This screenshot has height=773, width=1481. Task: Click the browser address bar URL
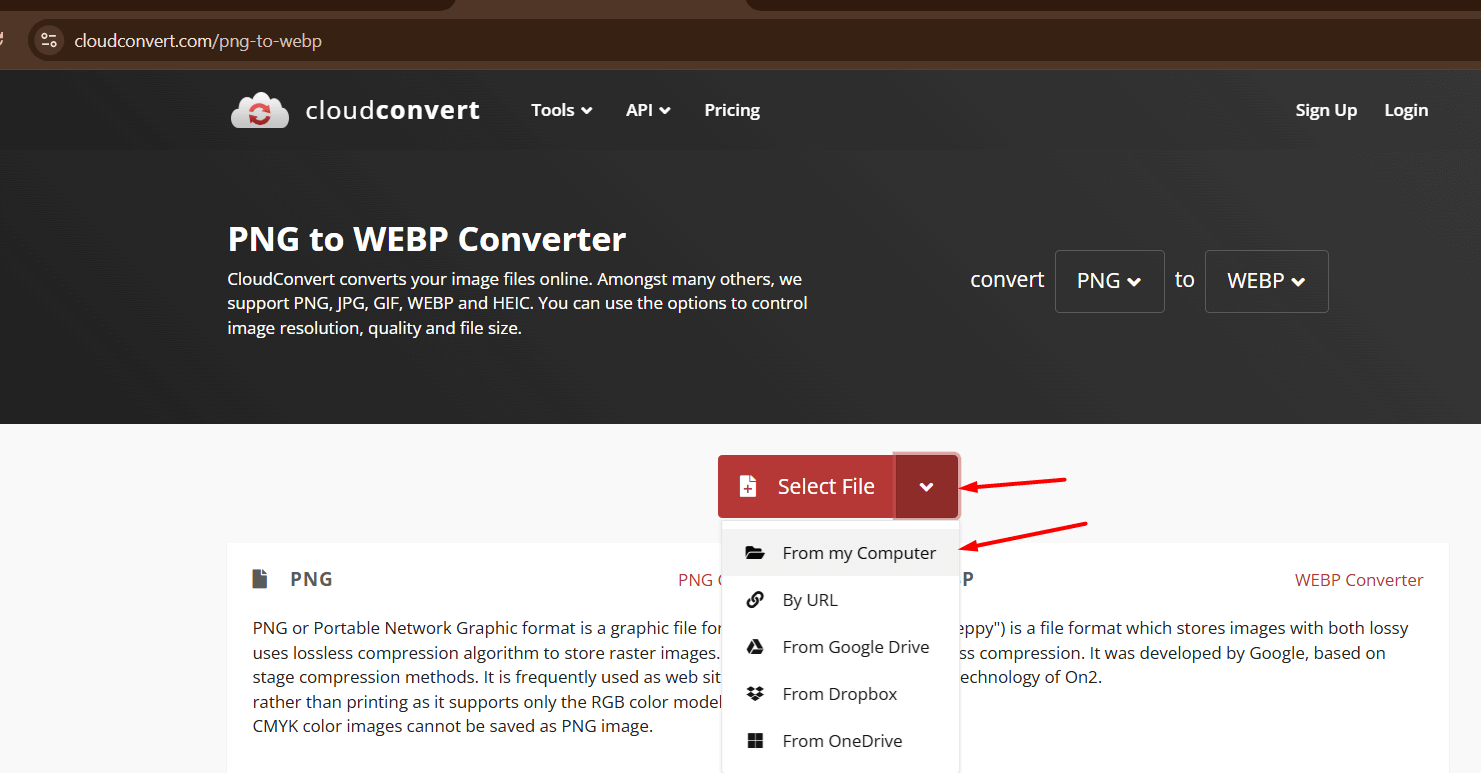pyautogui.click(x=198, y=41)
